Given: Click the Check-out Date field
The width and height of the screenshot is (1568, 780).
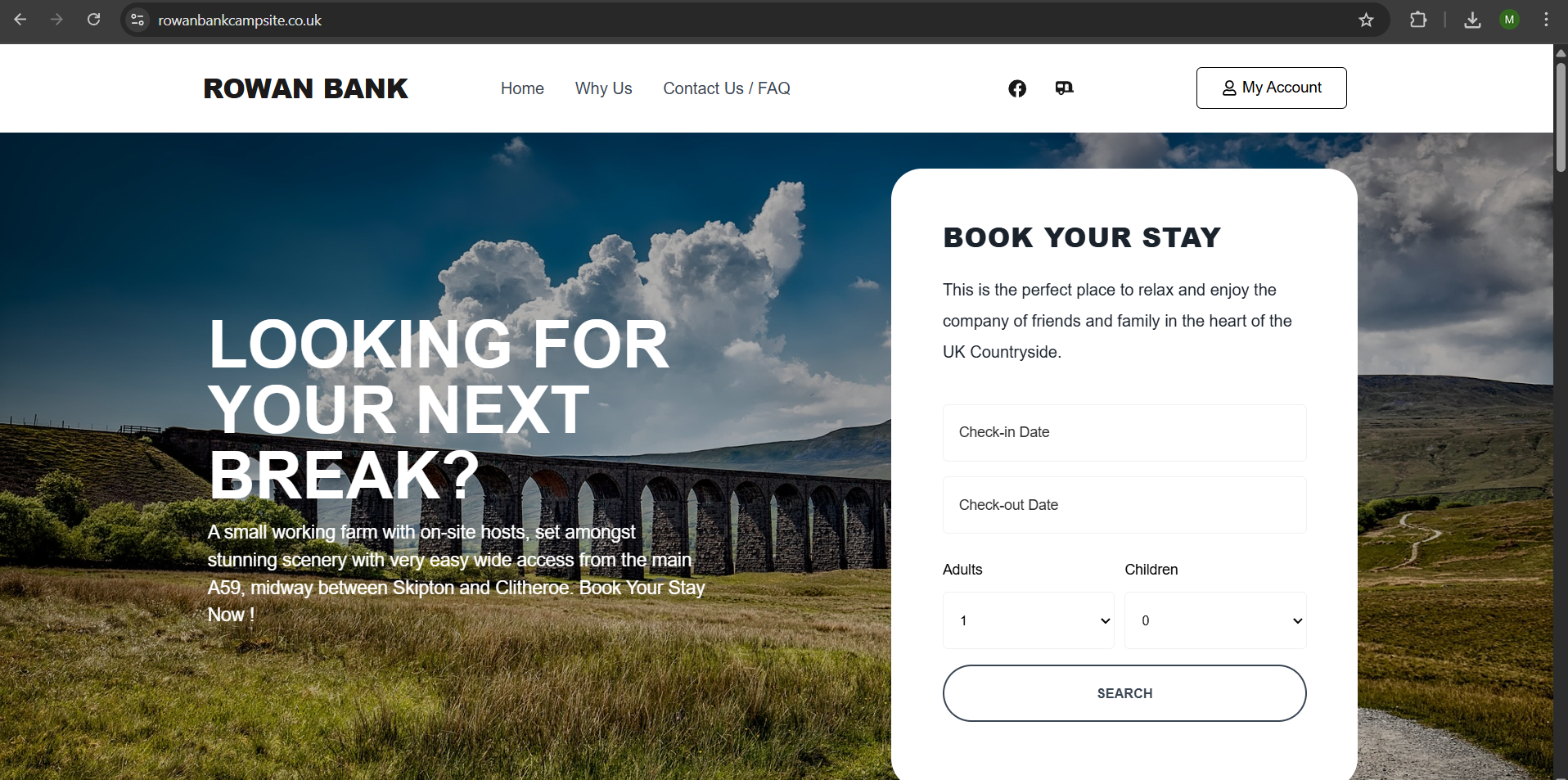Looking at the screenshot, I should click(1124, 505).
